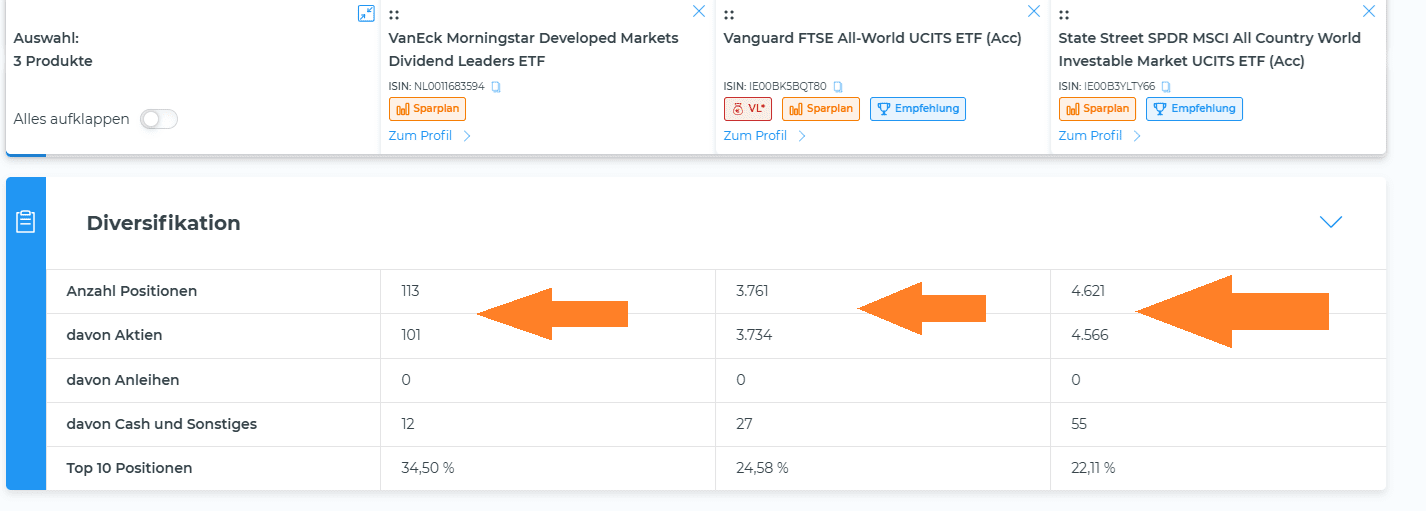Viewport: 1426px width, 511px height.
Task: Remove the State Street SPDR column
Action: (x=1369, y=11)
